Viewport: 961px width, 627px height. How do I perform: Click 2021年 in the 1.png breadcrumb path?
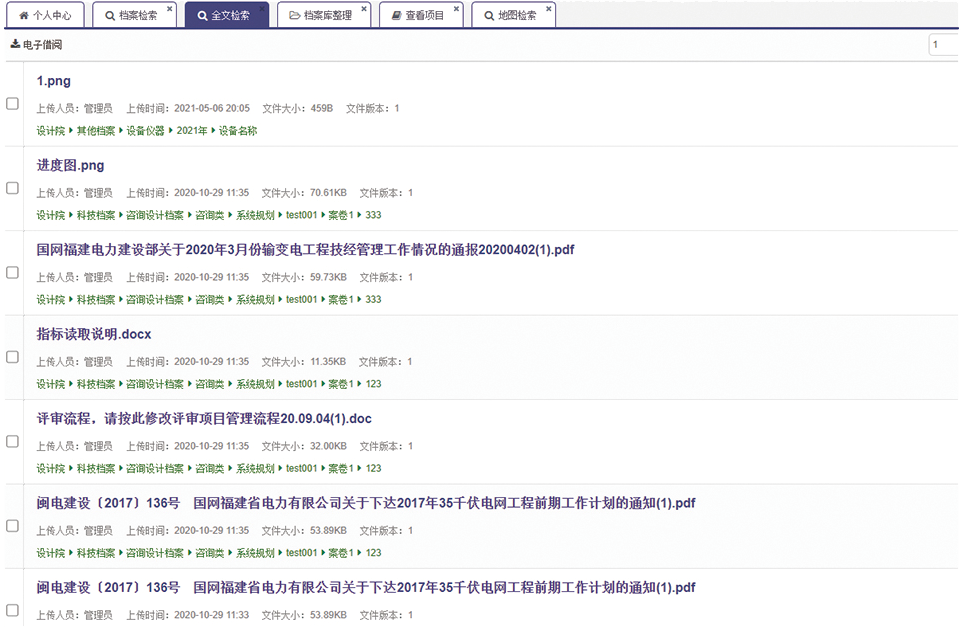point(192,131)
